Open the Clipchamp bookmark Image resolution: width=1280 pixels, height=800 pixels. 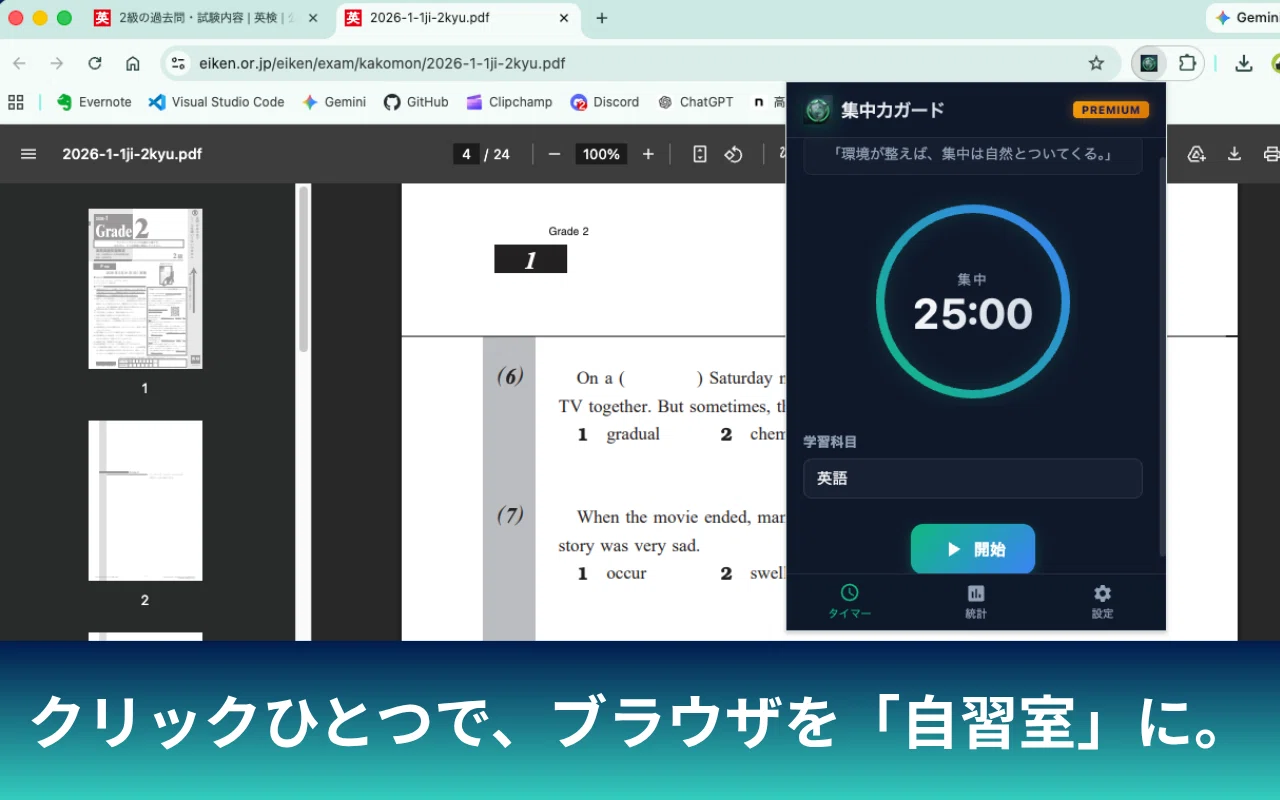coord(509,102)
